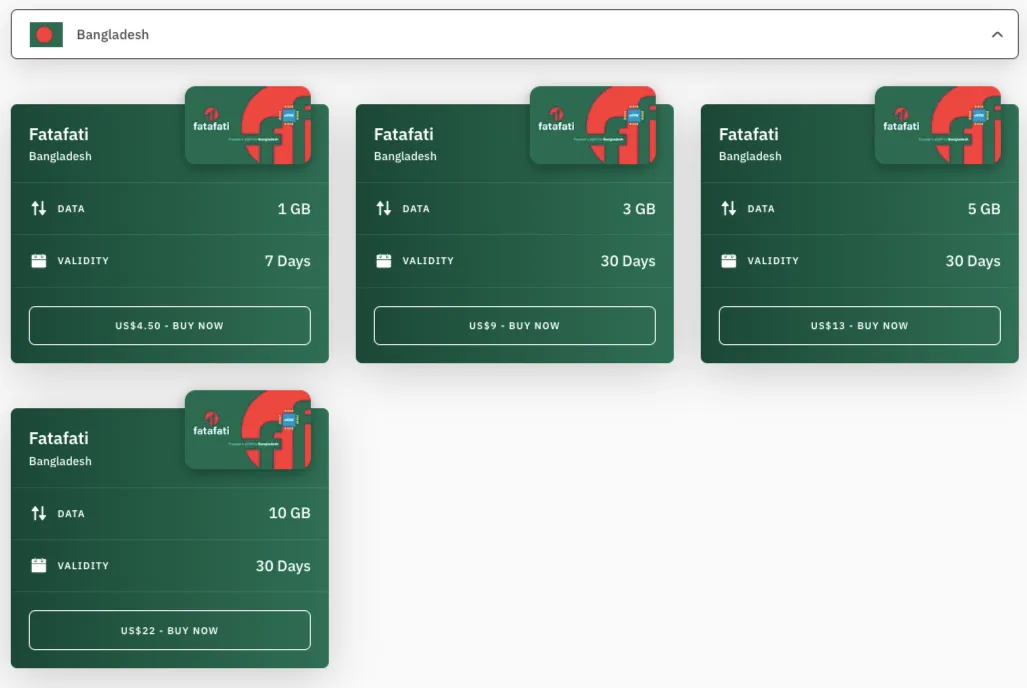Click the calendar validity icon on 5 GB plan
Viewport: 1027px width, 688px height.
click(x=728, y=261)
